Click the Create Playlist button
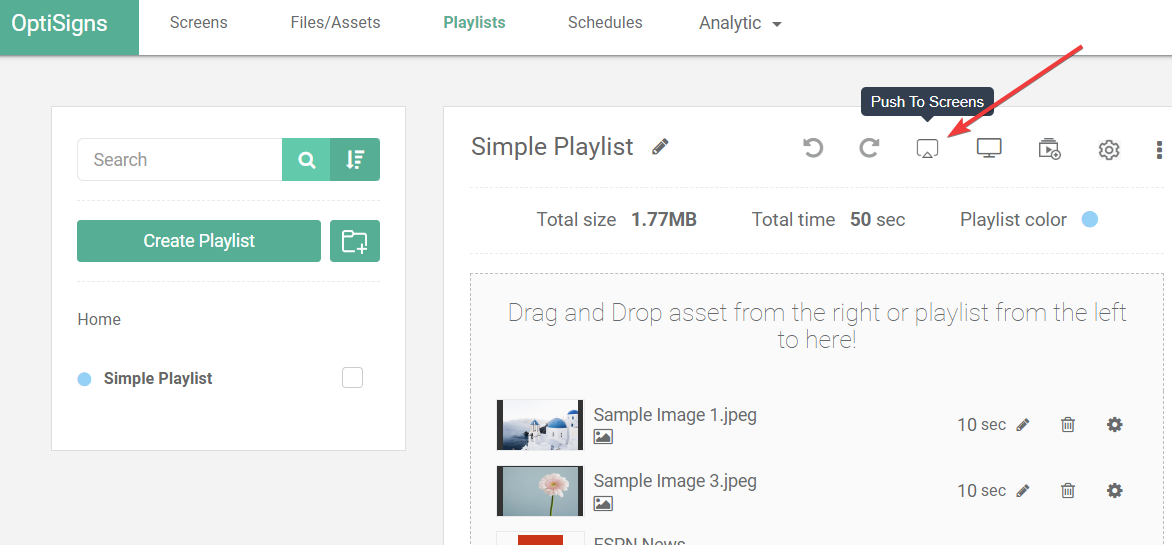The width and height of the screenshot is (1172, 545). (199, 241)
